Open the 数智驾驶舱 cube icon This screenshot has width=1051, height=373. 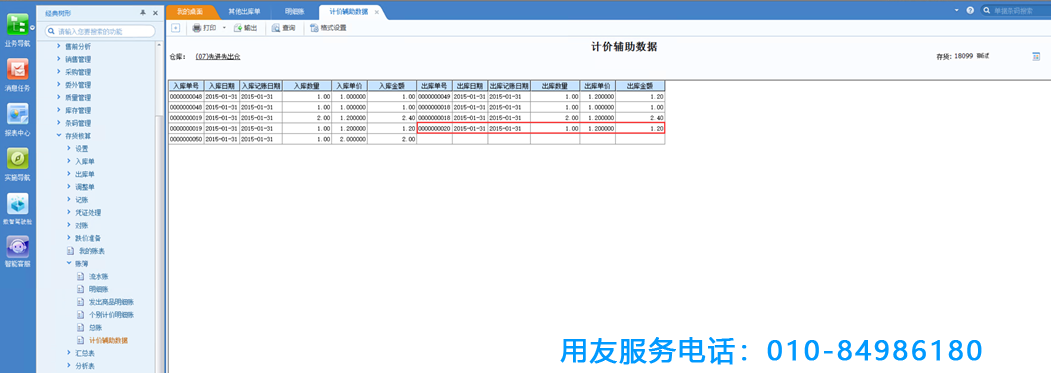[17, 203]
